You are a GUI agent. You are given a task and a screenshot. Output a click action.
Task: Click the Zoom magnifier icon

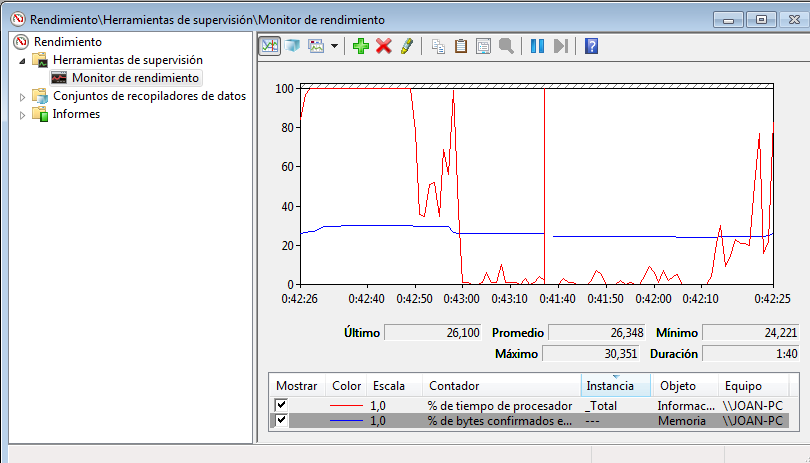(506, 46)
